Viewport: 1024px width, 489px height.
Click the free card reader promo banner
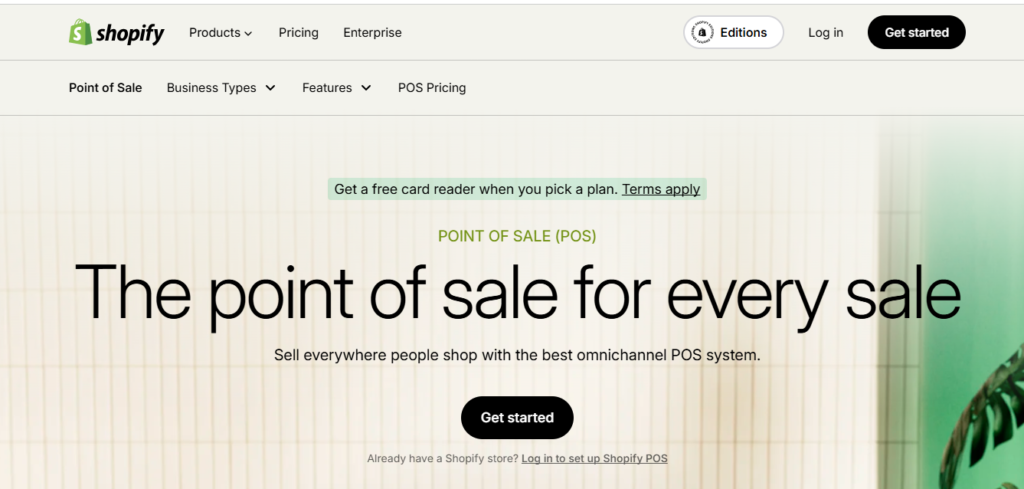tap(517, 189)
